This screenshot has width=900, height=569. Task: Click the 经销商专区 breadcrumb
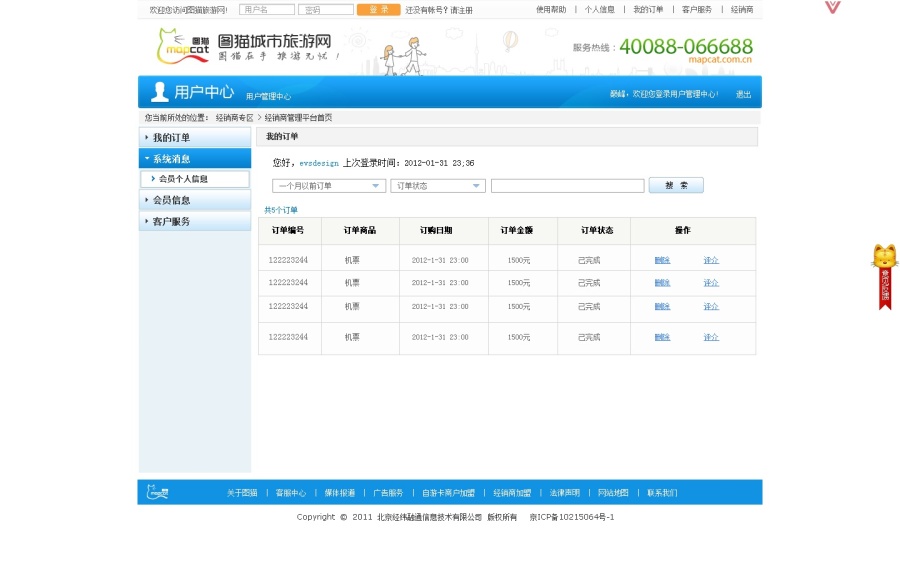tap(234, 118)
